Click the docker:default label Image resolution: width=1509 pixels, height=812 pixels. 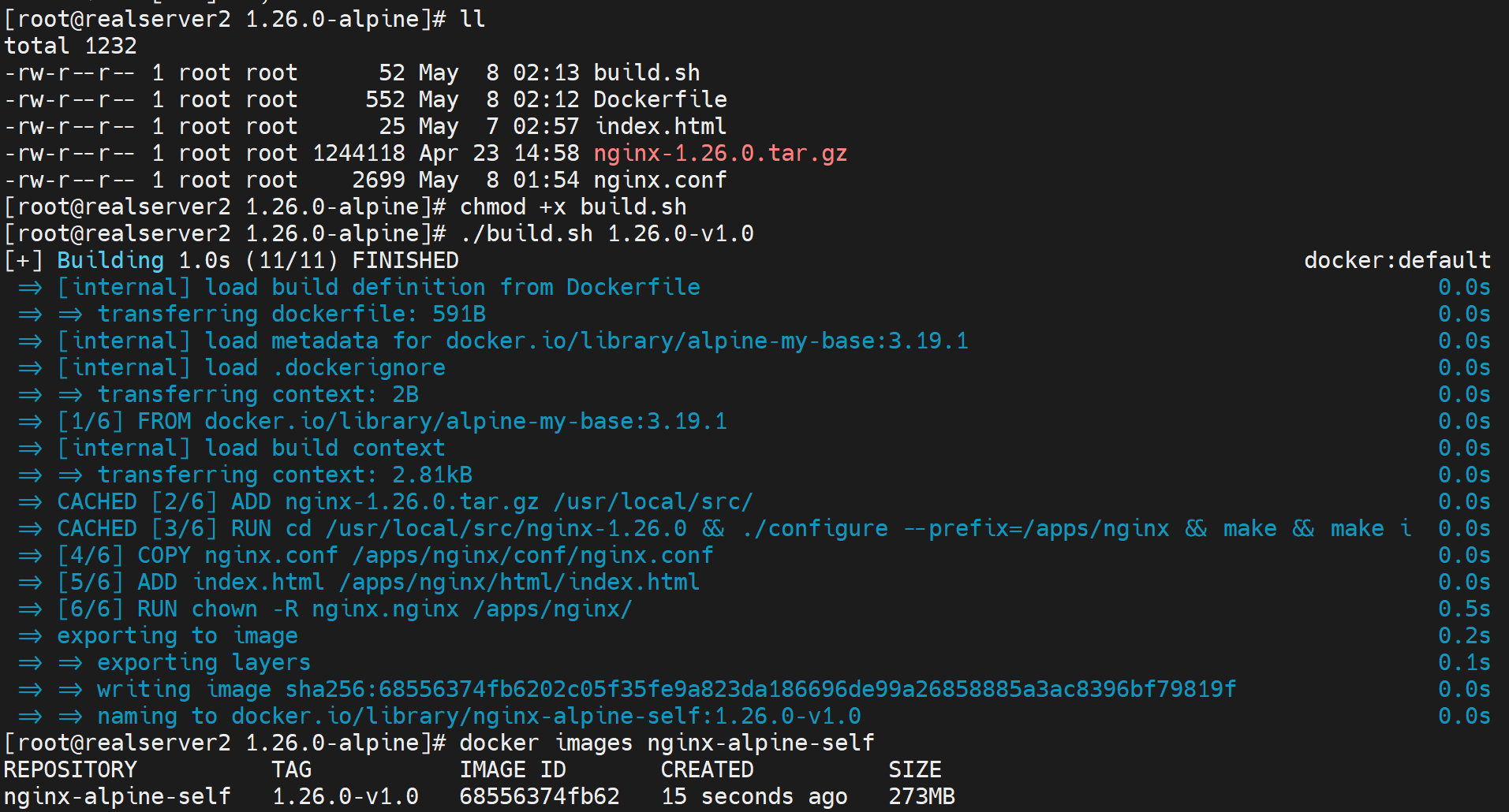(x=1396, y=260)
